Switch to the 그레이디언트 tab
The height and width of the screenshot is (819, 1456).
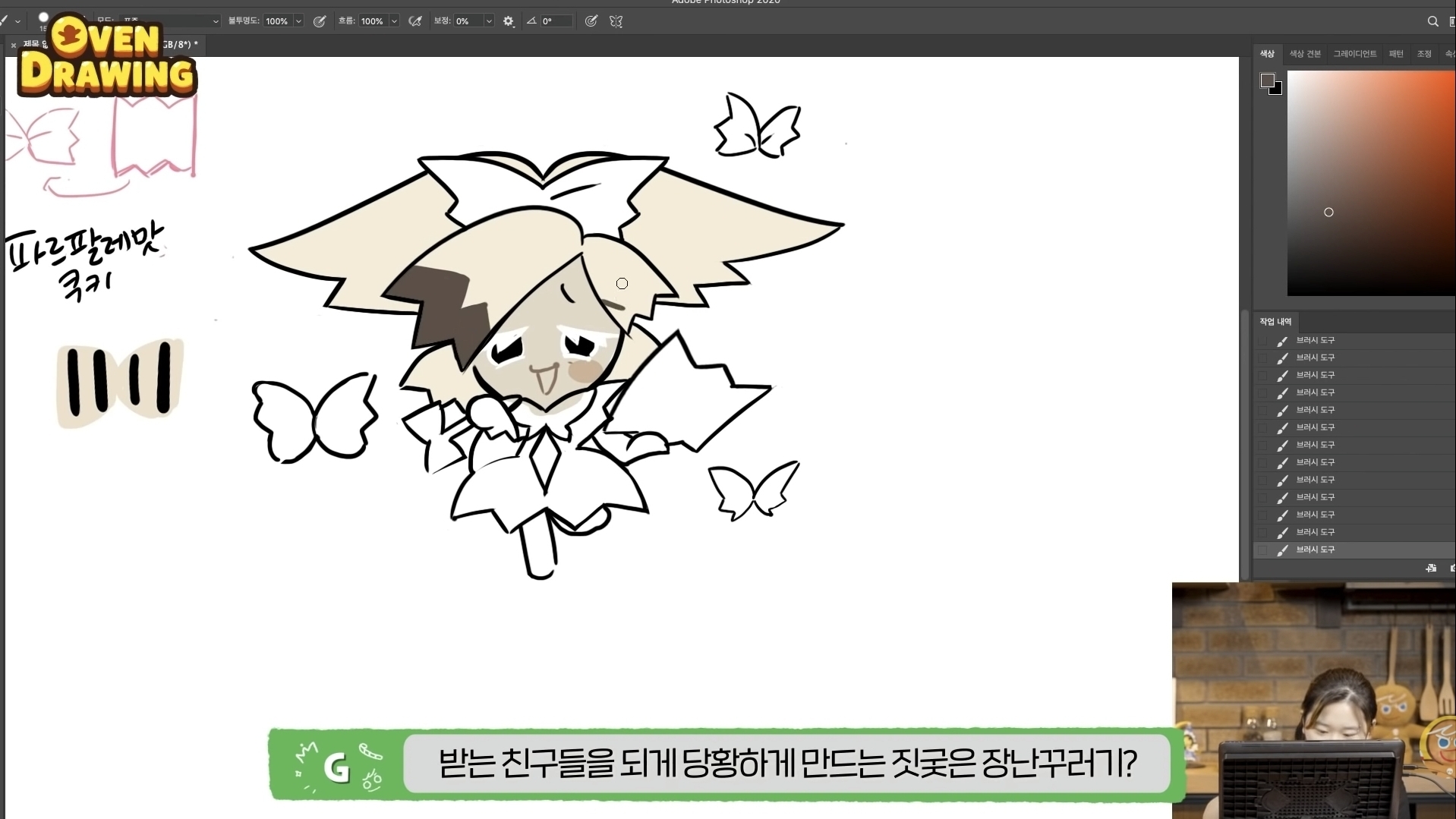pyautogui.click(x=1355, y=54)
